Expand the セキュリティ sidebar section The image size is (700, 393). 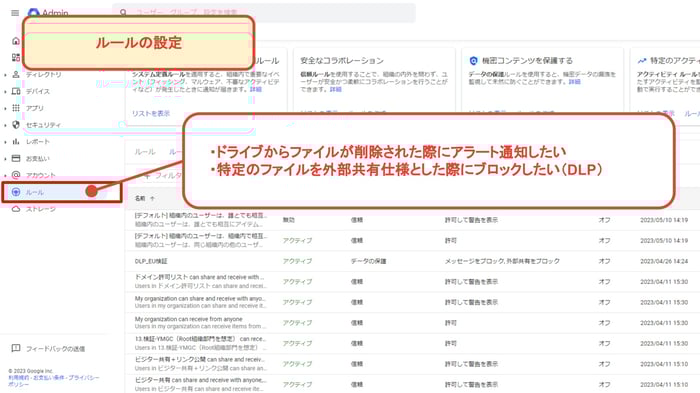[5, 125]
